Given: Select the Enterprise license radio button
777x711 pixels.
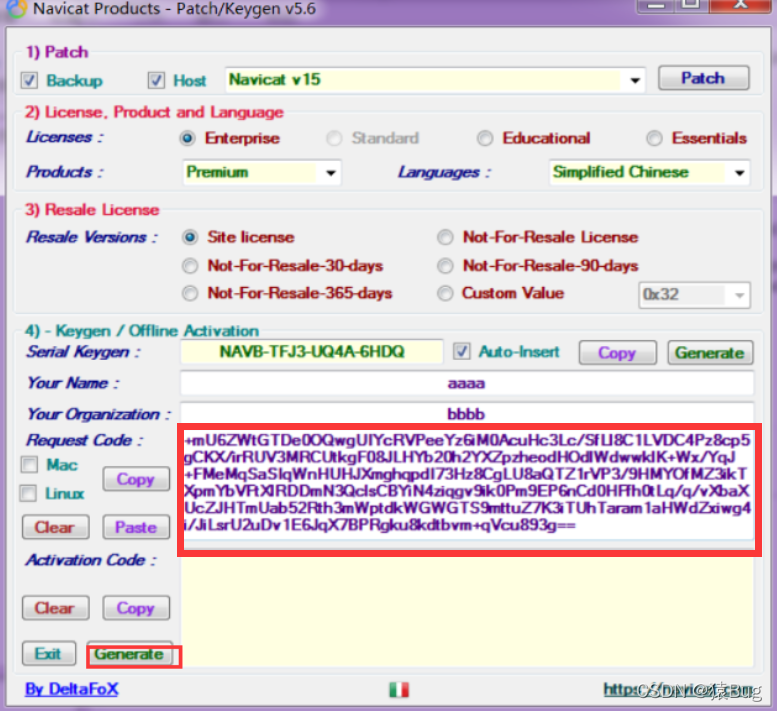Looking at the screenshot, I should [188, 138].
